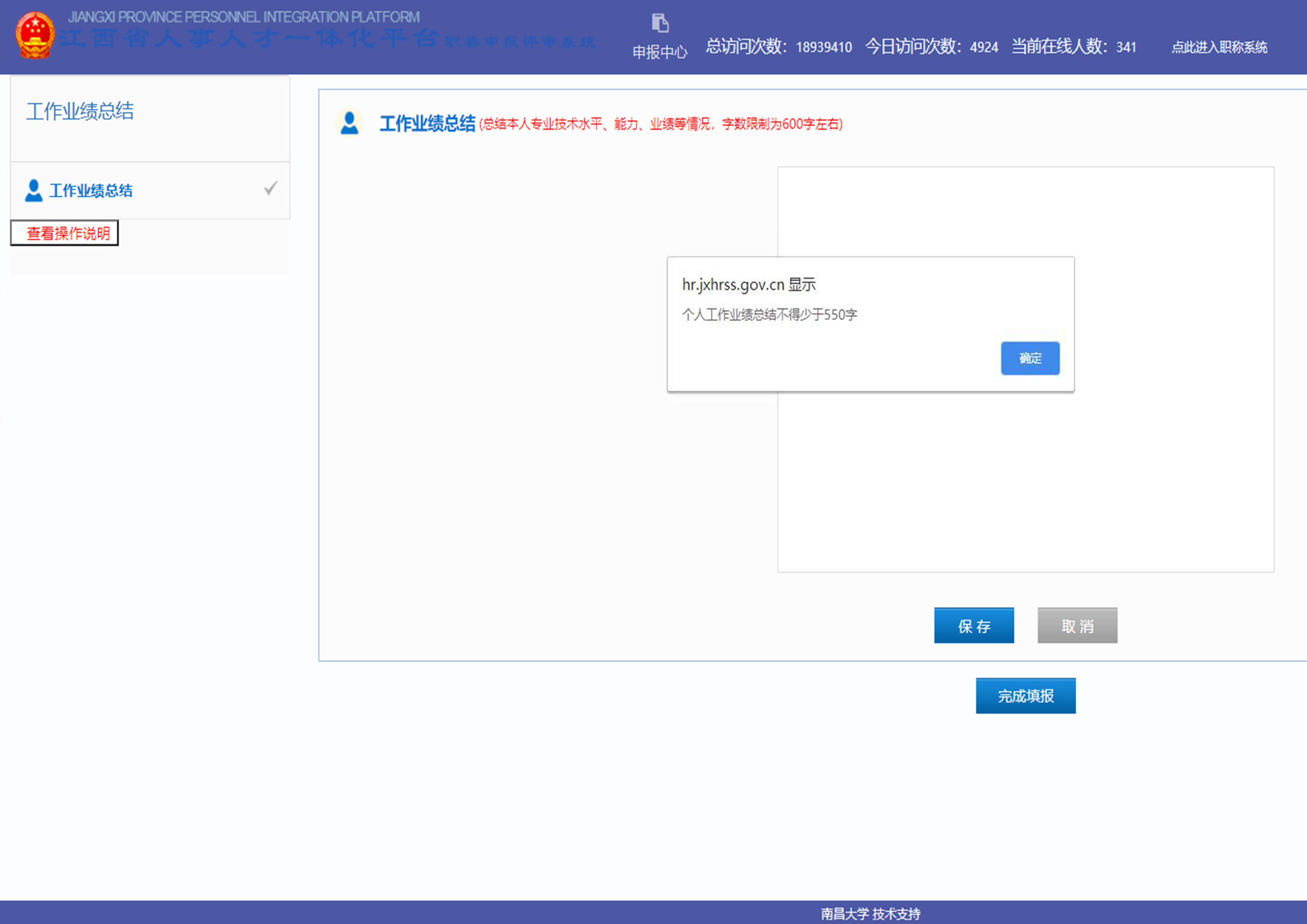This screenshot has height=924, width=1307.
Task: Click the 申报中心 label in the header
Action: pyautogui.click(x=660, y=53)
